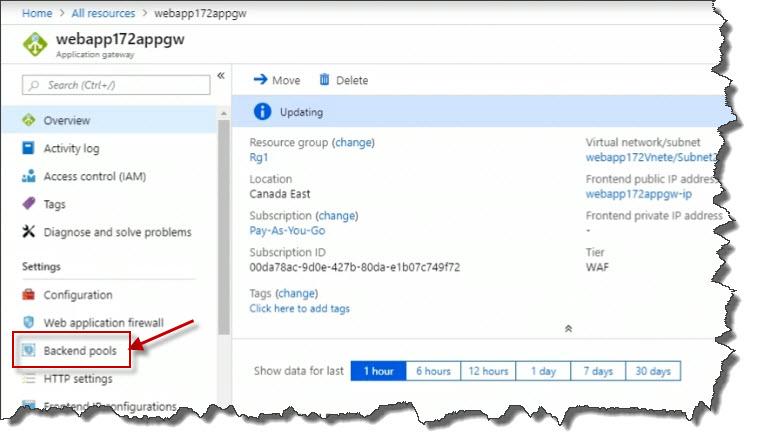Click the Backend pools icon
Viewport: 758px width, 446px height.
click(29, 350)
